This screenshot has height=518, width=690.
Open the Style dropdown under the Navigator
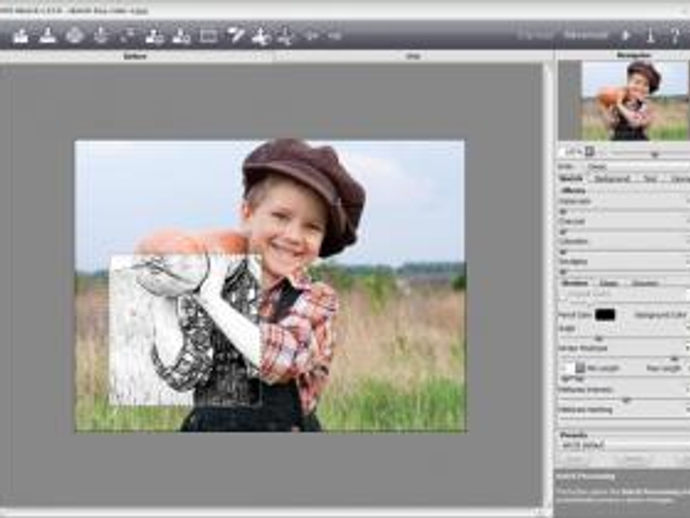638,166
